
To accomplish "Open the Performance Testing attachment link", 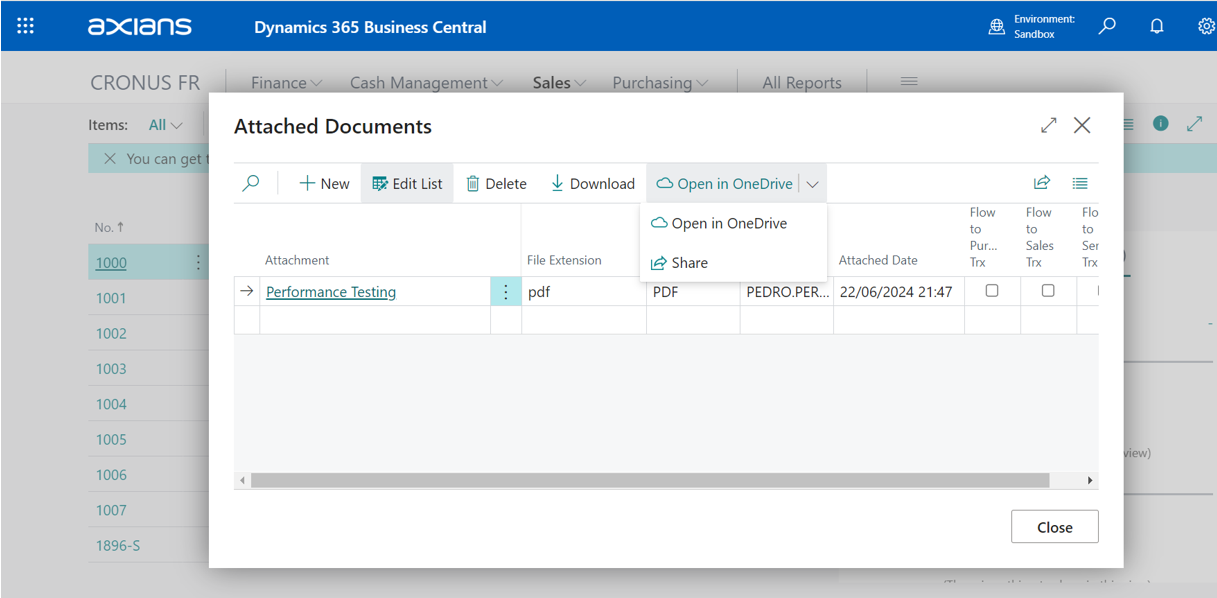I will coord(331,292).
